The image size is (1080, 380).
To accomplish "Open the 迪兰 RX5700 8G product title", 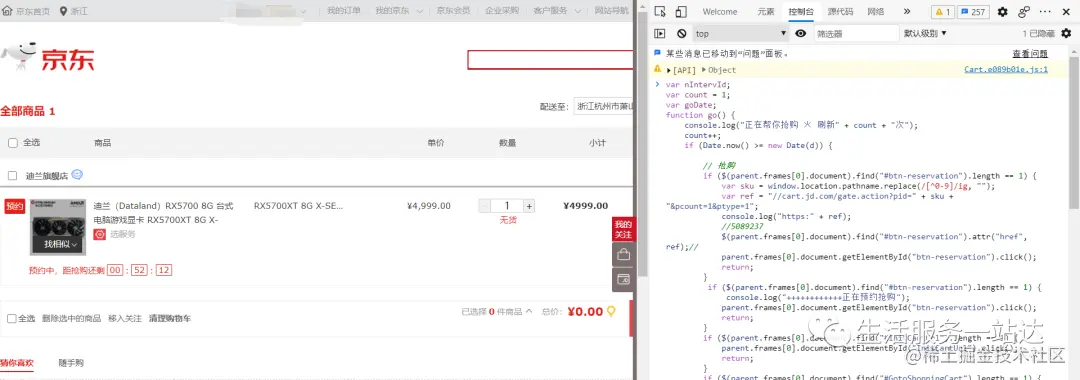I will (163, 213).
